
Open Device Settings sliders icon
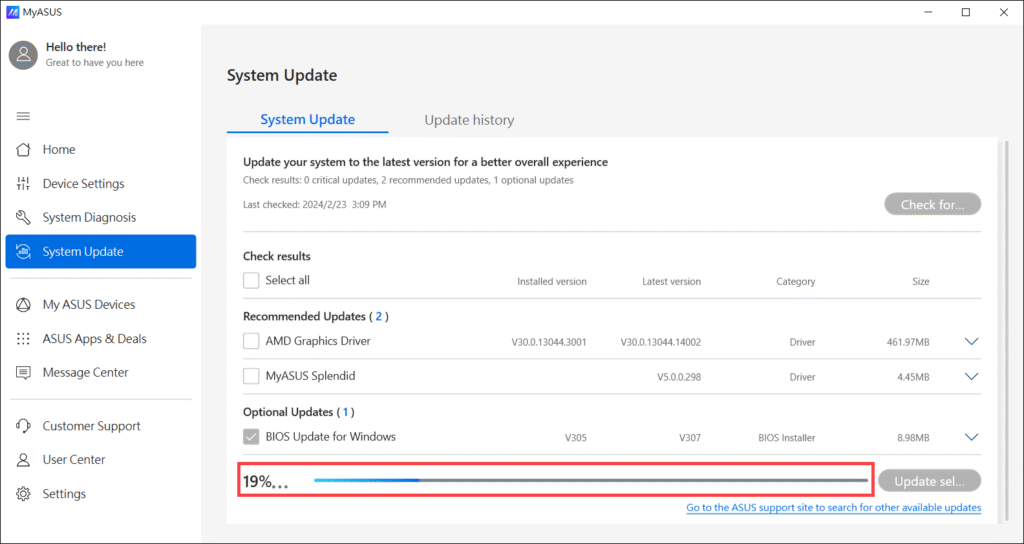pyautogui.click(x=24, y=184)
